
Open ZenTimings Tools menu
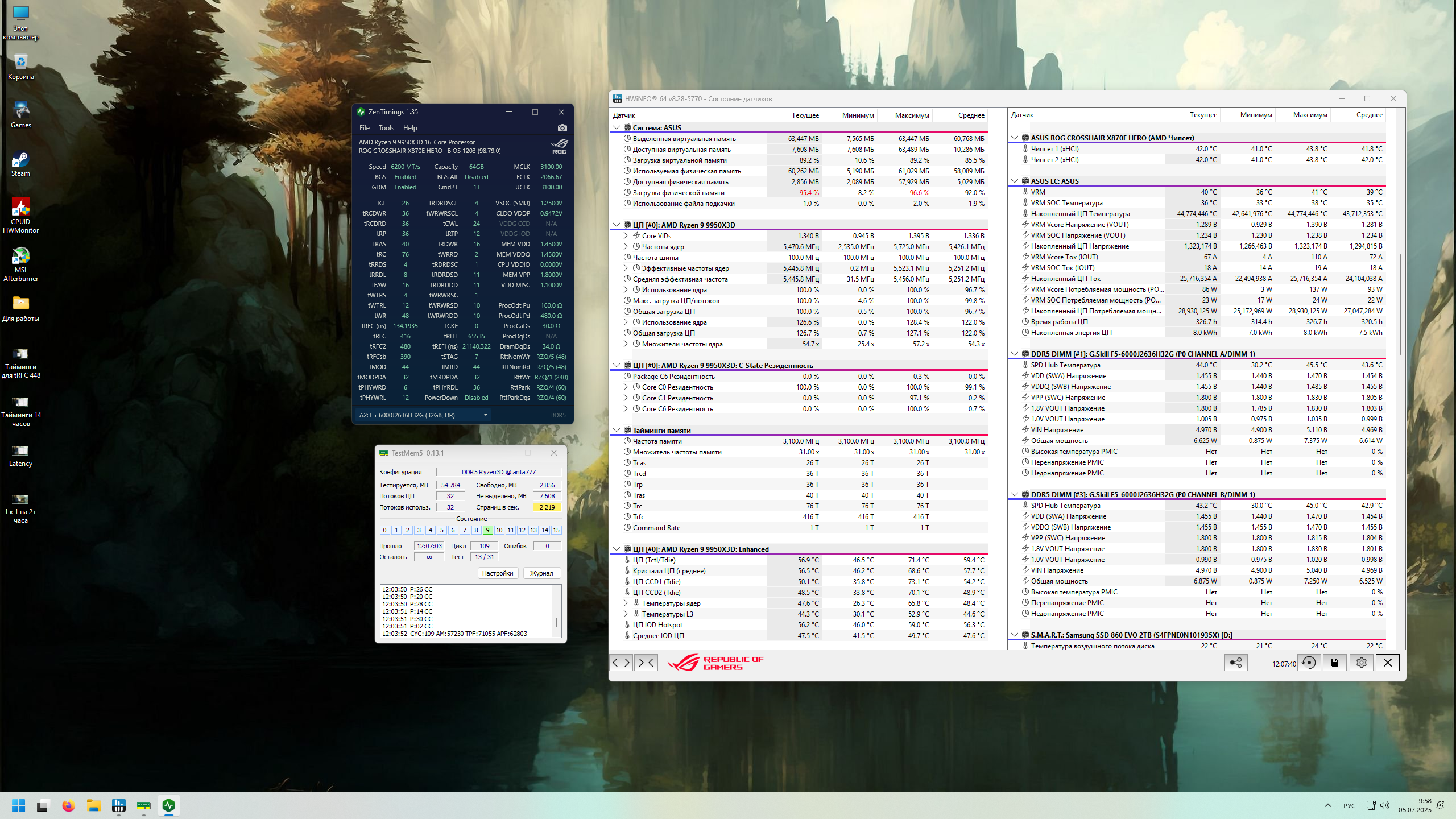click(x=386, y=128)
